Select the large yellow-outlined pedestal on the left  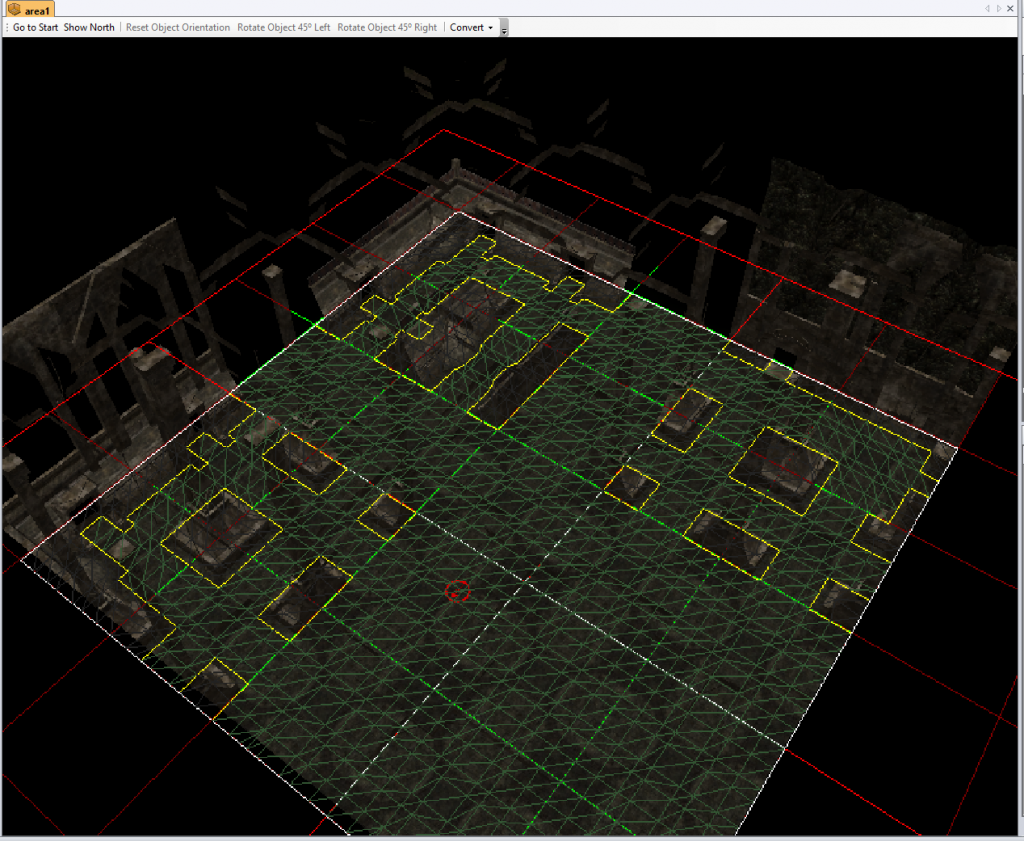[x=212, y=535]
